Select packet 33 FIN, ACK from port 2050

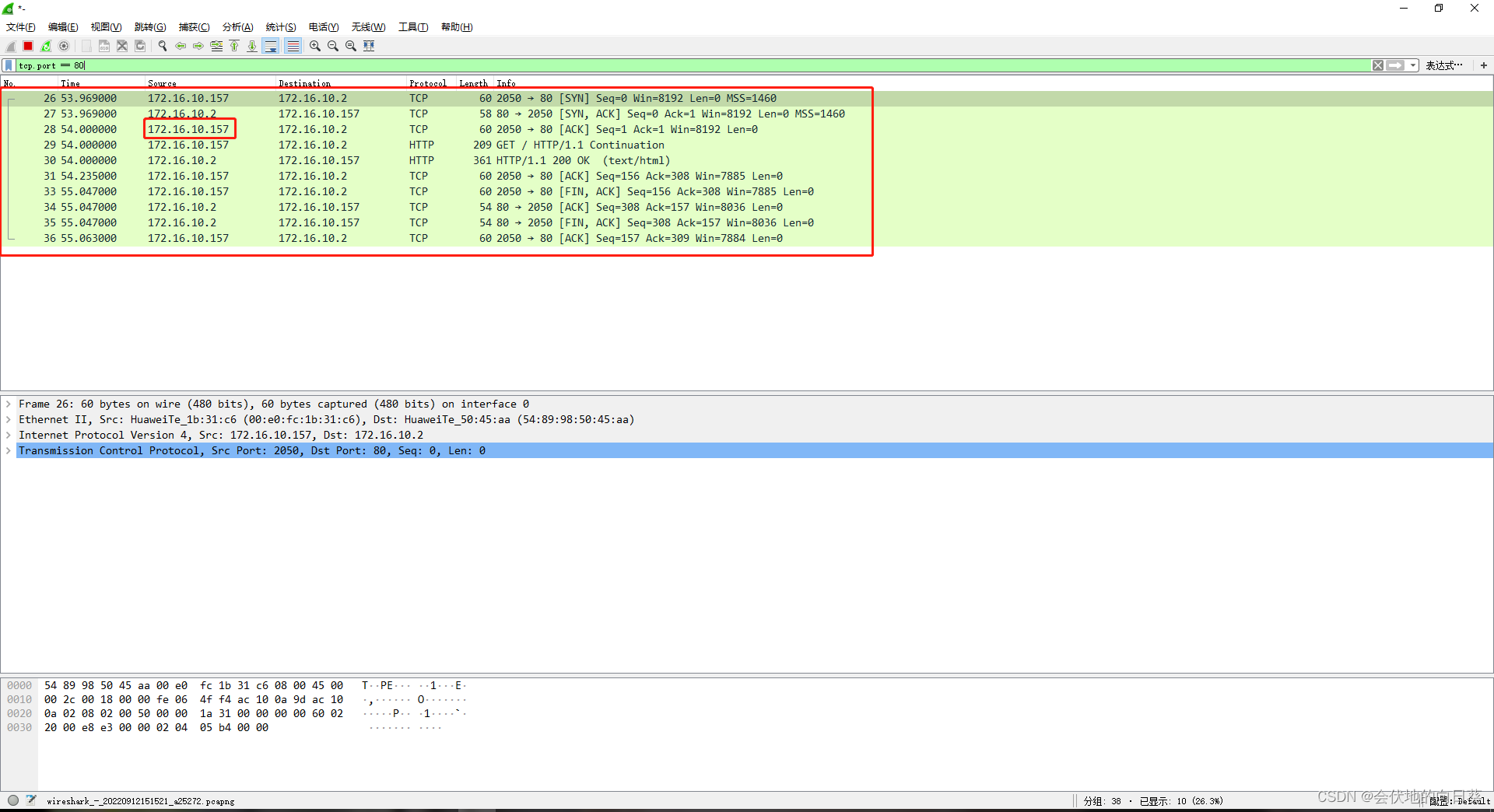[x=747, y=192]
